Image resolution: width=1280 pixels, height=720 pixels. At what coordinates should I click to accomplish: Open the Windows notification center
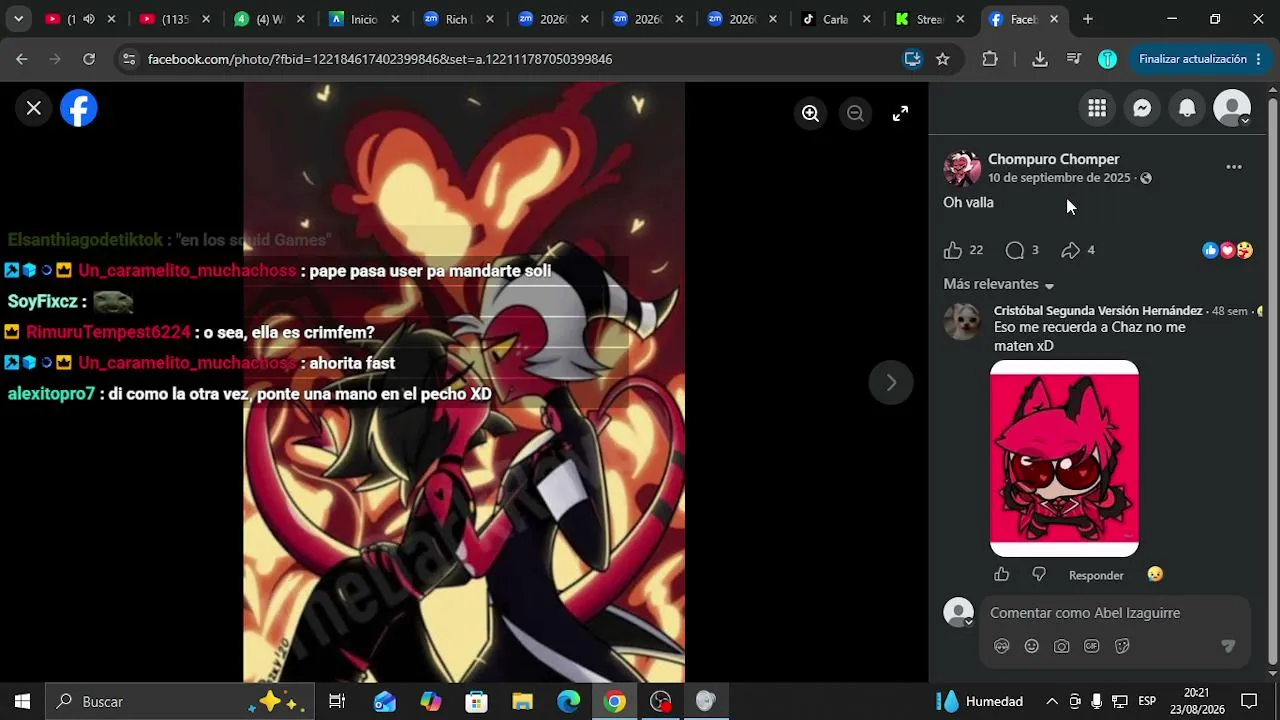[1249, 702]
